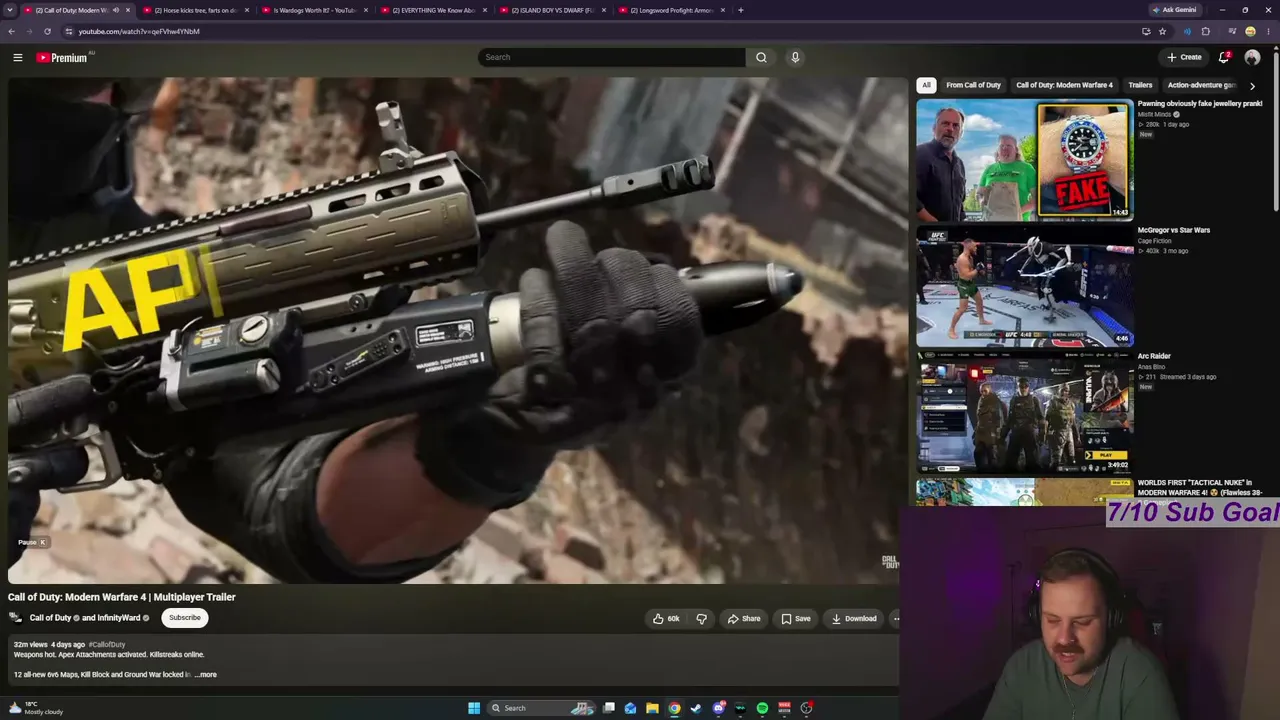The height and width of the screenshot is (720, 1280).
Task: Open the Arc Raider stream thumbnail
Action: point(1024,412)
